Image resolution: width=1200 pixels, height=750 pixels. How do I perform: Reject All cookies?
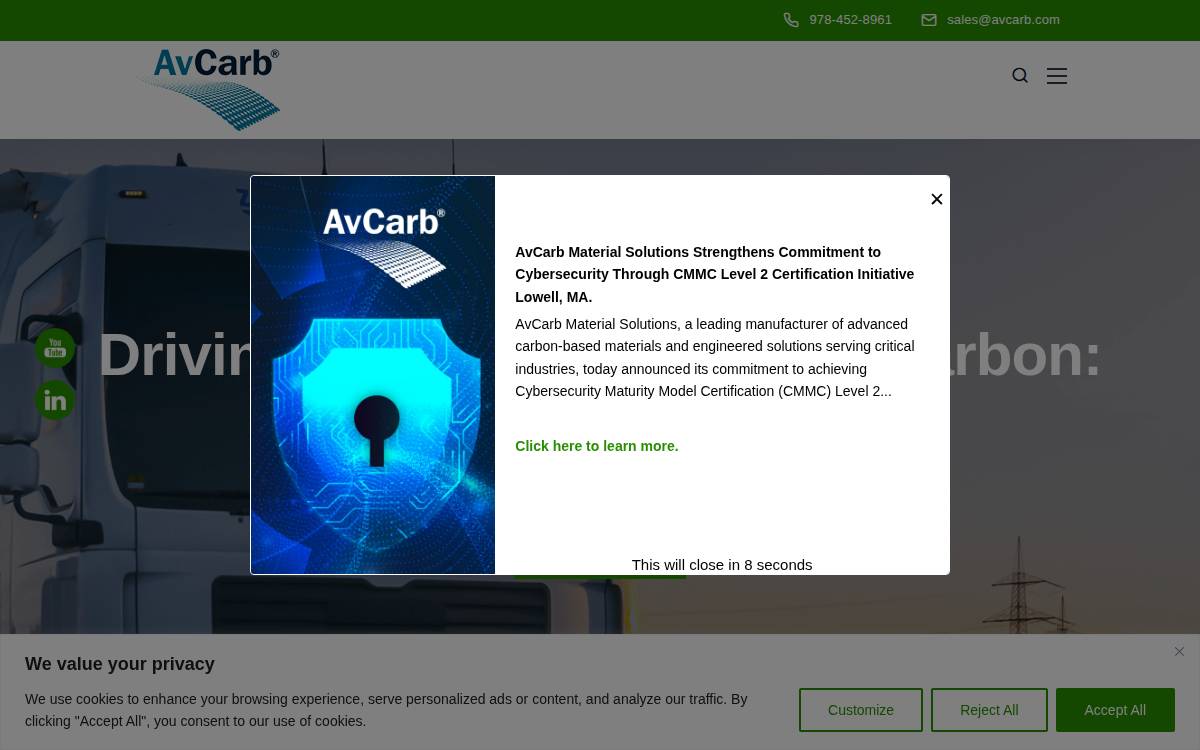pyautogui.click(x=989, y=710)
